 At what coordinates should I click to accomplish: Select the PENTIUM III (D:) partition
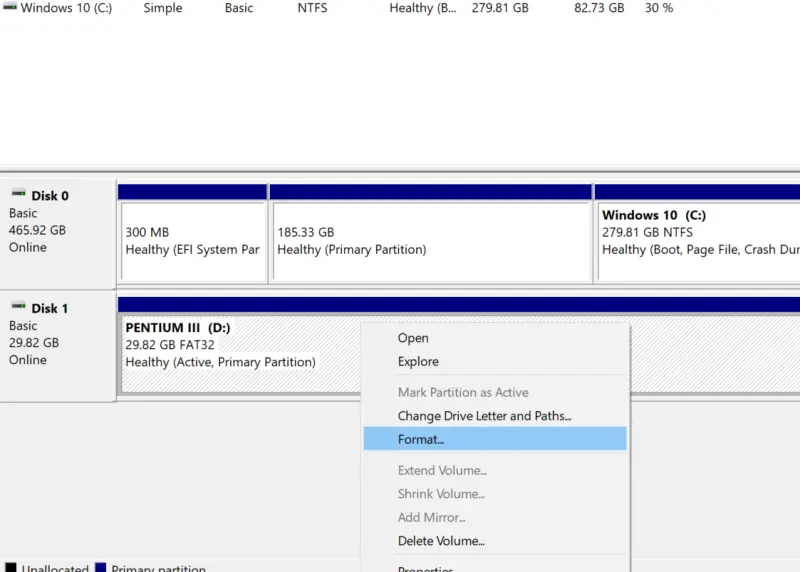coord(240,345)
